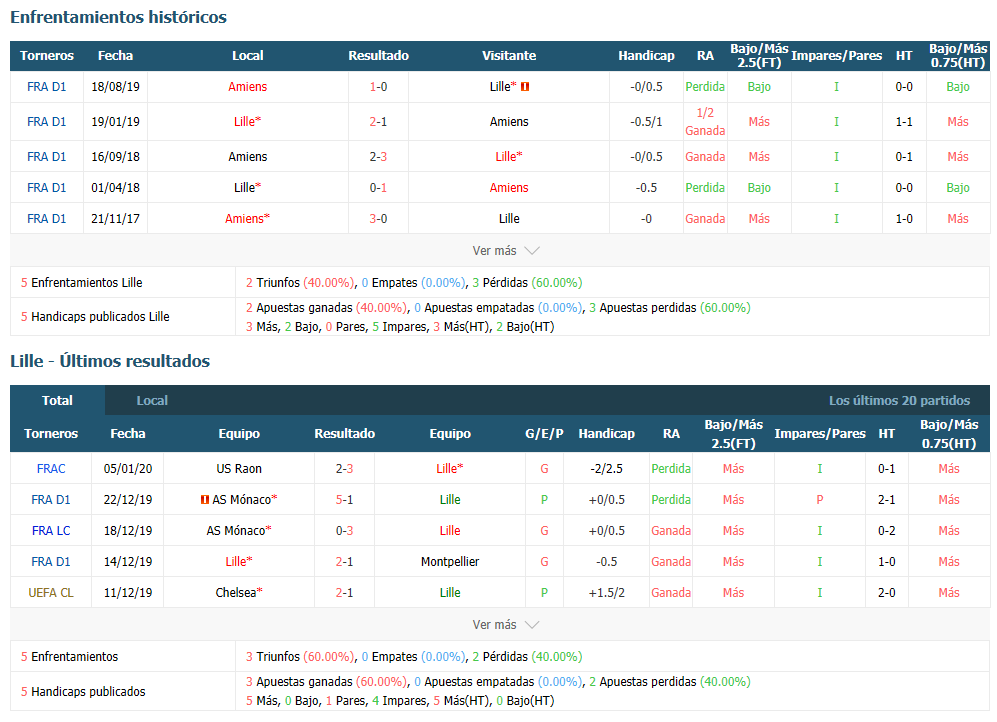Screen dimensions: 997x722
Task: Click result 5-1 for AS Mónaco match
Action: (x=345, y=500)
